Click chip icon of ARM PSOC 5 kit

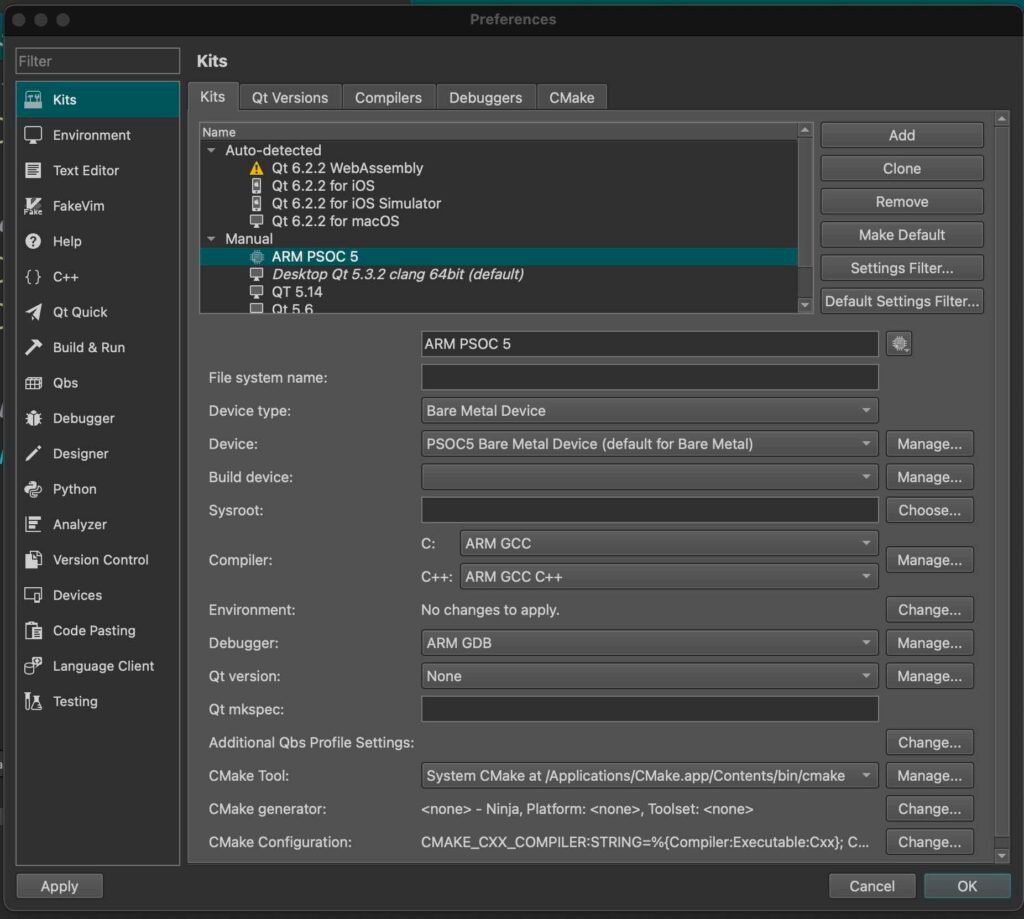(257, 257)
